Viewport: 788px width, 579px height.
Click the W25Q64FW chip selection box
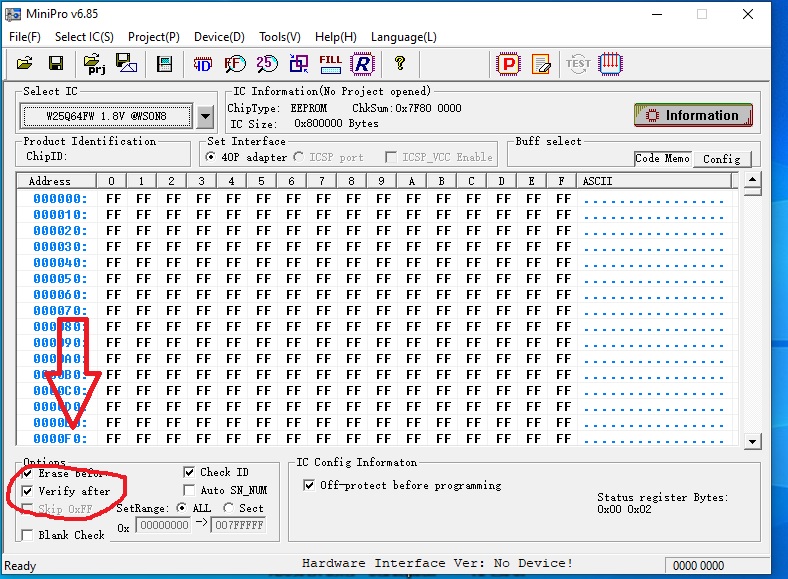(x=106, y=117)
